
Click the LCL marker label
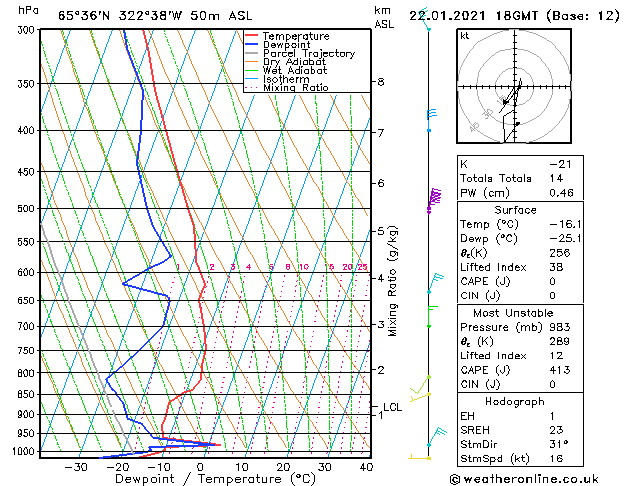pyautogui.click(x=392, y=407)
